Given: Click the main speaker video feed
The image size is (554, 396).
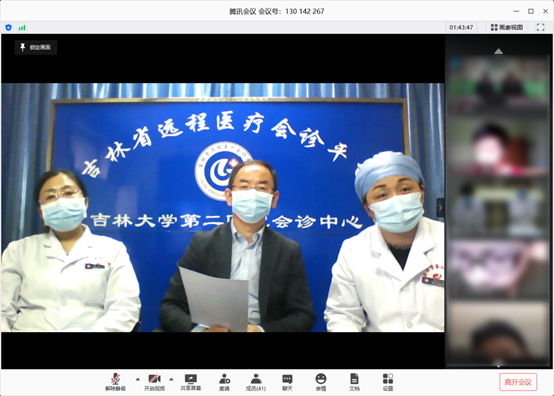Looking at the screenshot, I should [223, 208].
